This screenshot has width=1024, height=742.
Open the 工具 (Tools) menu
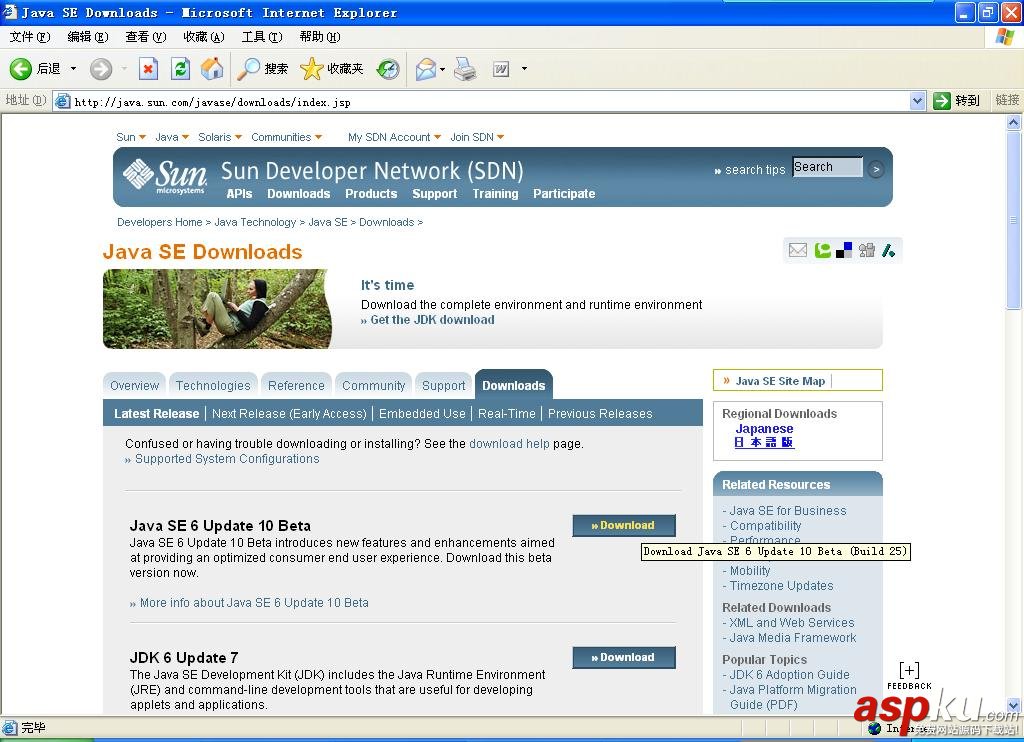coord(262,37)
